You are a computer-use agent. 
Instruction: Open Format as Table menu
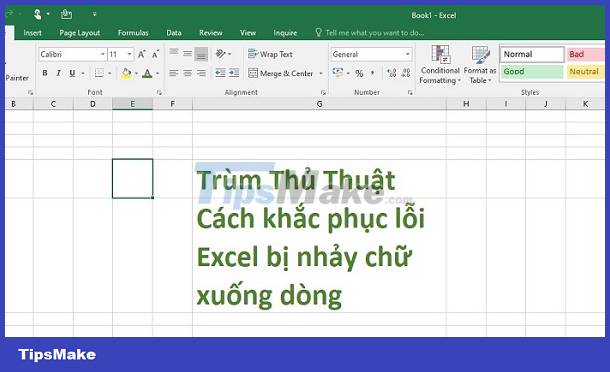[480, 65]
